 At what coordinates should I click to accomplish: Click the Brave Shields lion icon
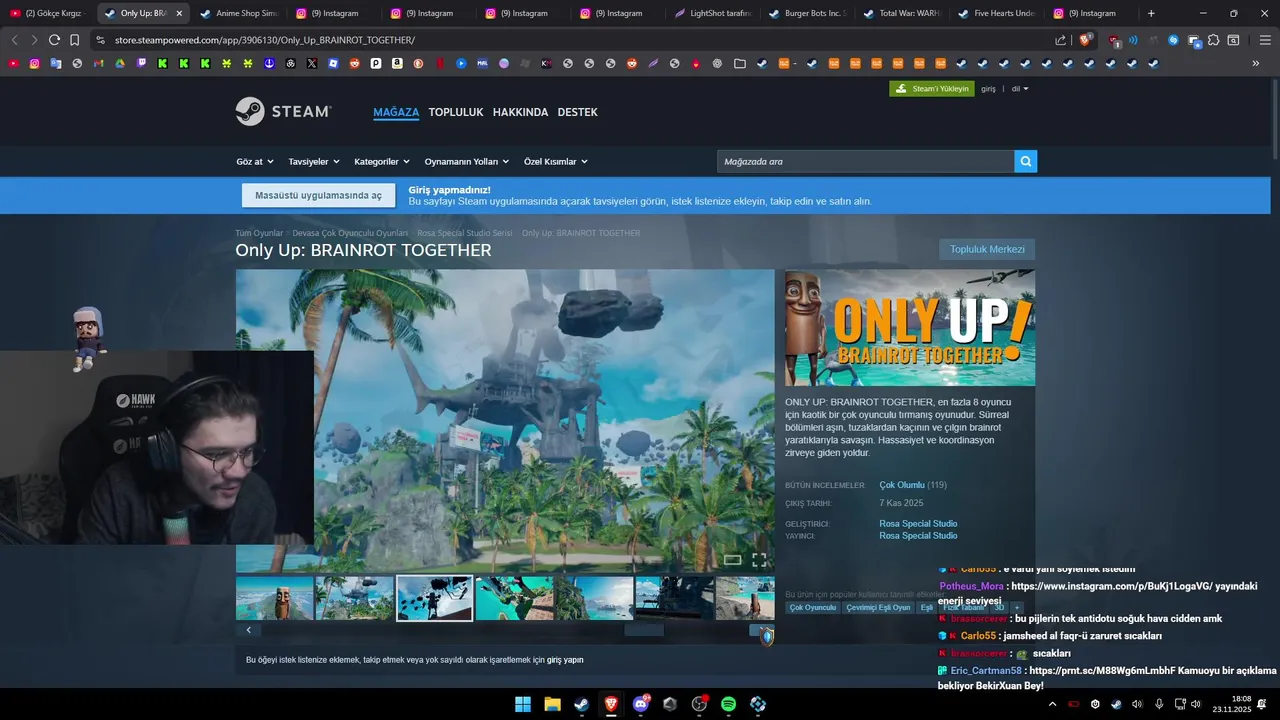pyautogui.click(x=1084, y=40)
